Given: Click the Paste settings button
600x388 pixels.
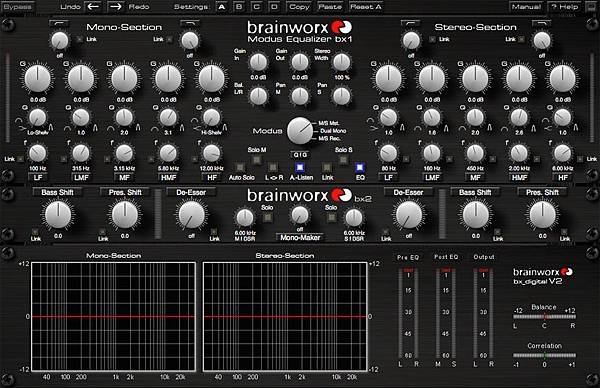Looking at the screenshot, I should [x=330, y=7].
